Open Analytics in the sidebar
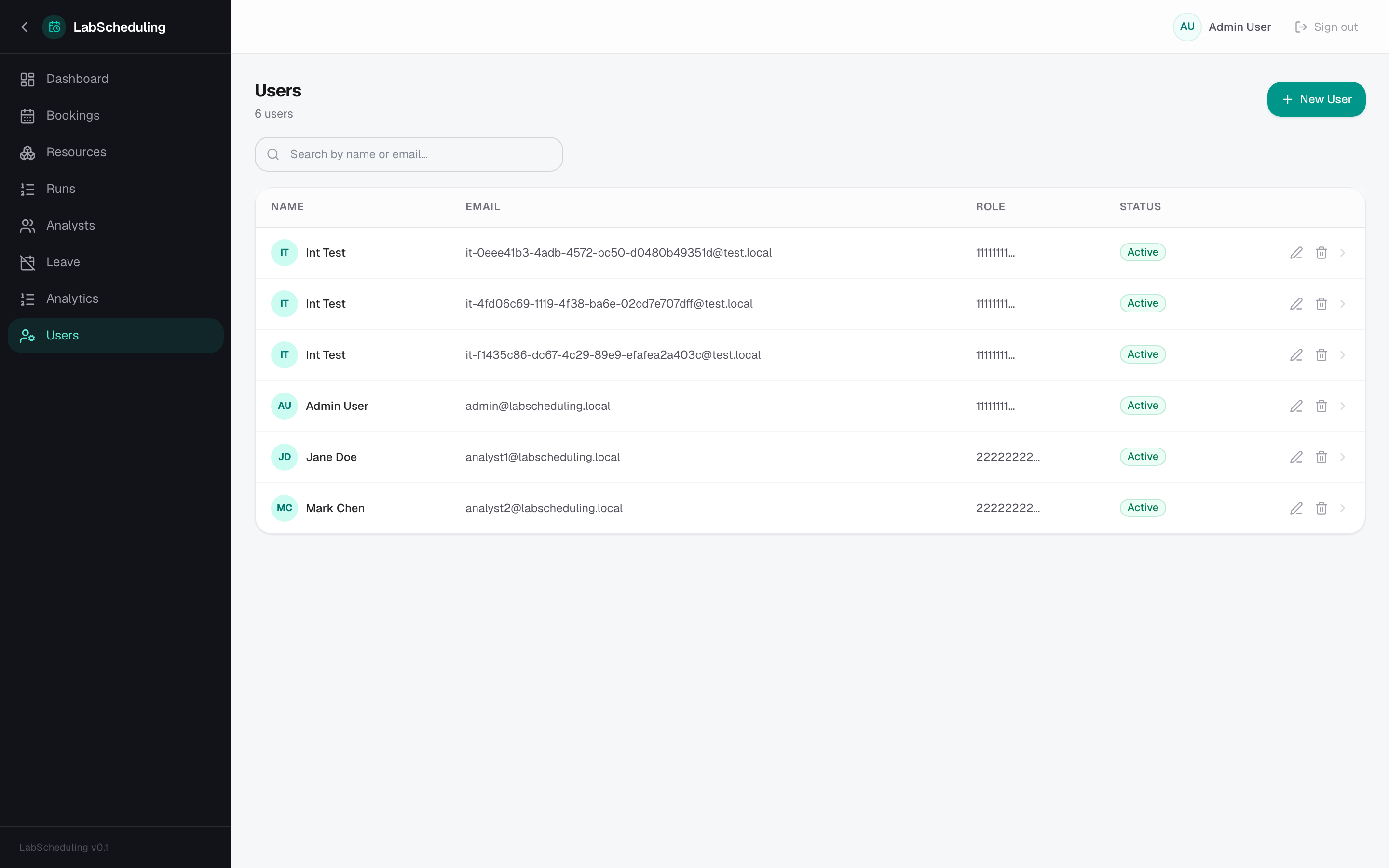The width and height of the screenshot is (1389, 868). tap(115, 299)
